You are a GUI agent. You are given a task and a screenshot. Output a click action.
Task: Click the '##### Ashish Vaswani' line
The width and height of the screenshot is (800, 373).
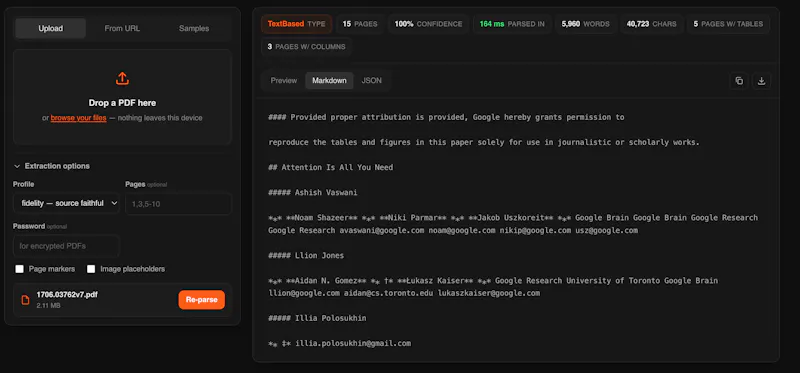tap(313, 192)
